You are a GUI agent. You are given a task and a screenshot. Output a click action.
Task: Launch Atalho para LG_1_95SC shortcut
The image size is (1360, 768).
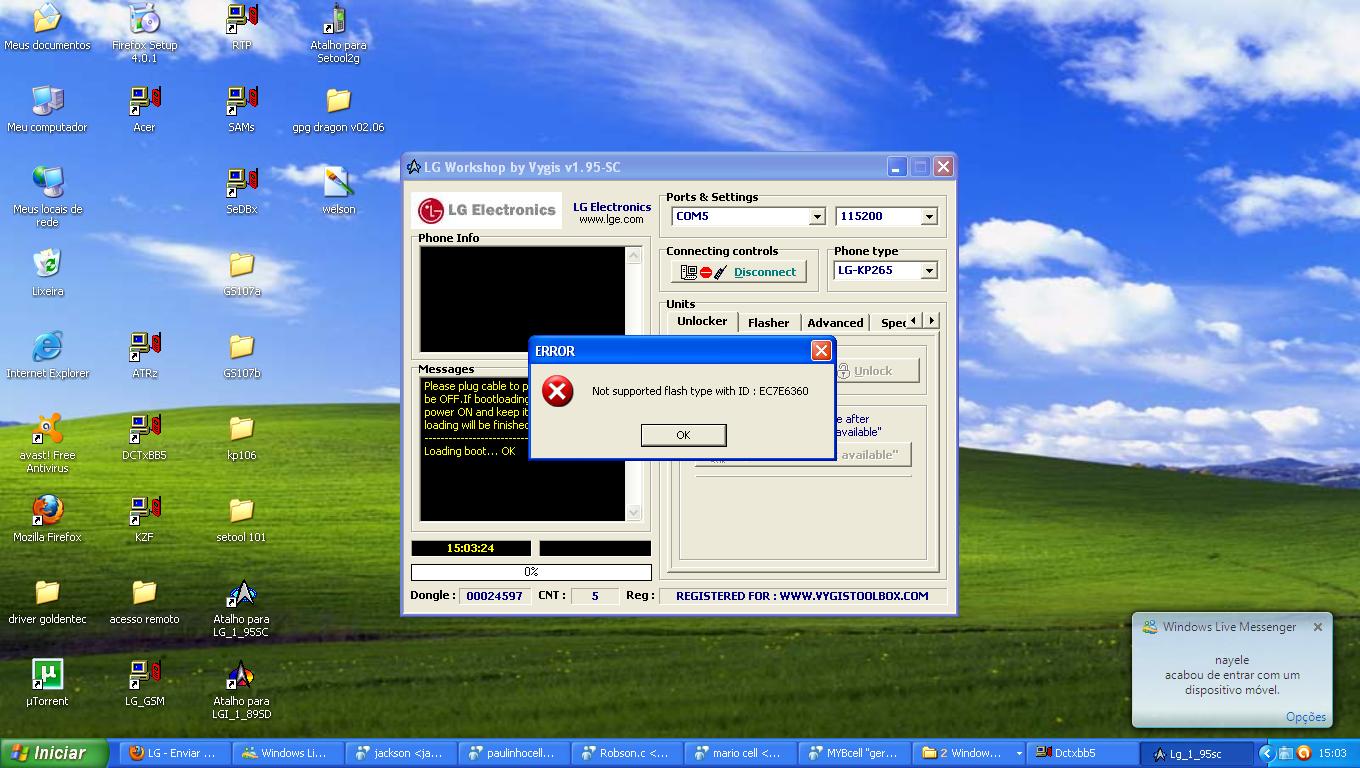coord(241,607)
